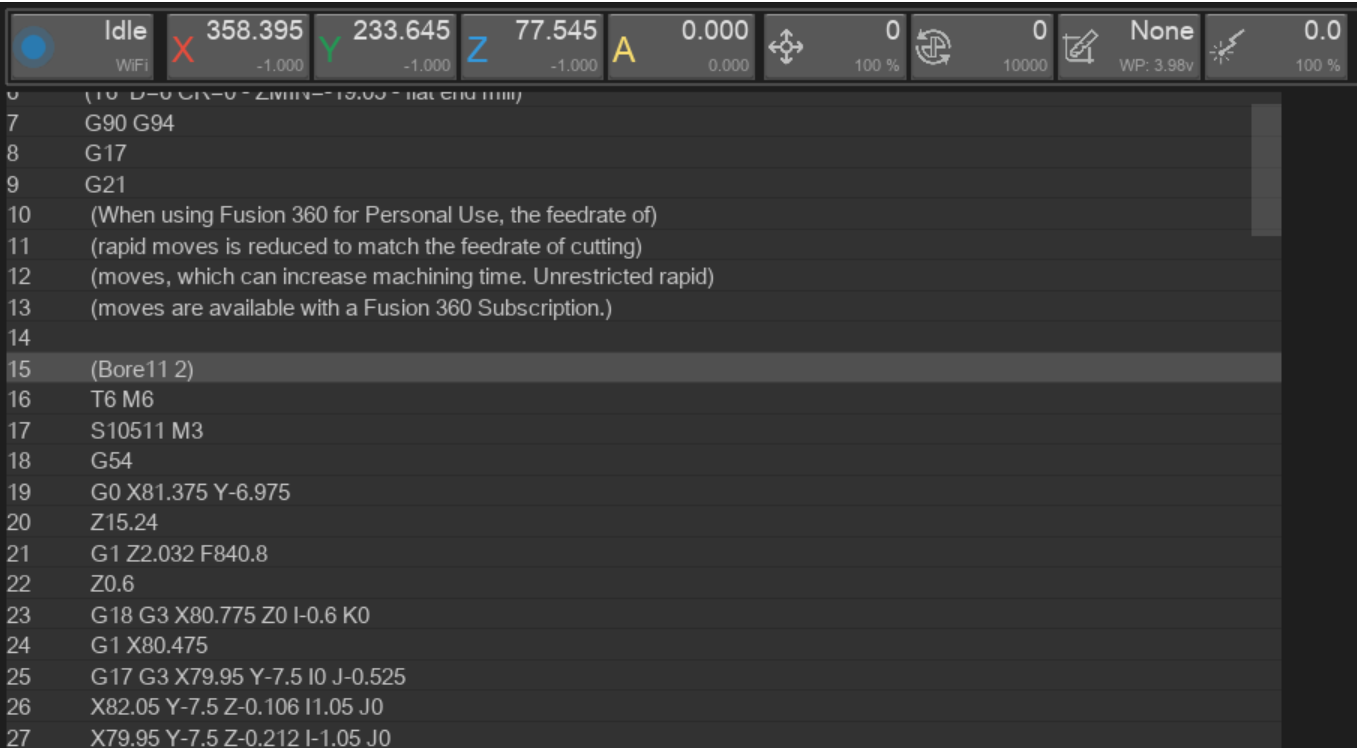Select line 17 S10511 M3
Viewport: 1357px width, 748px height.
(x=146, y=431)
